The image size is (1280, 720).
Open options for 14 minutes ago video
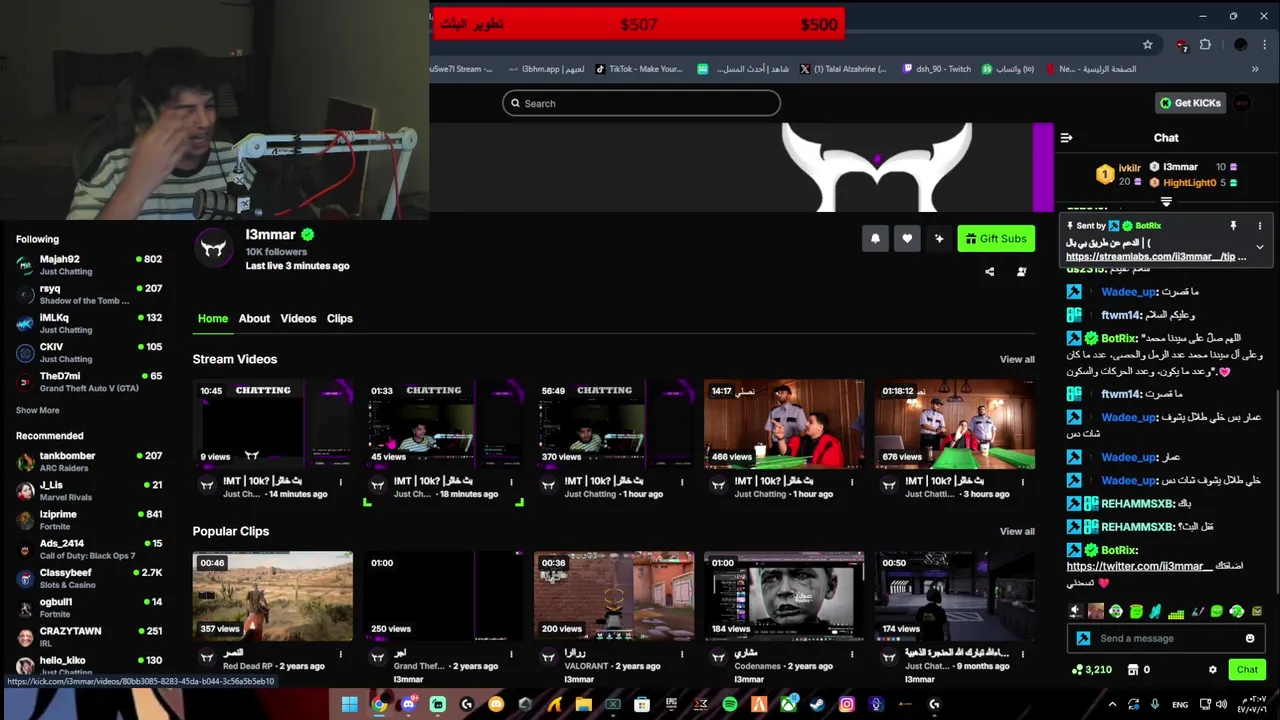pyautogui.click(x=341, y=482)
